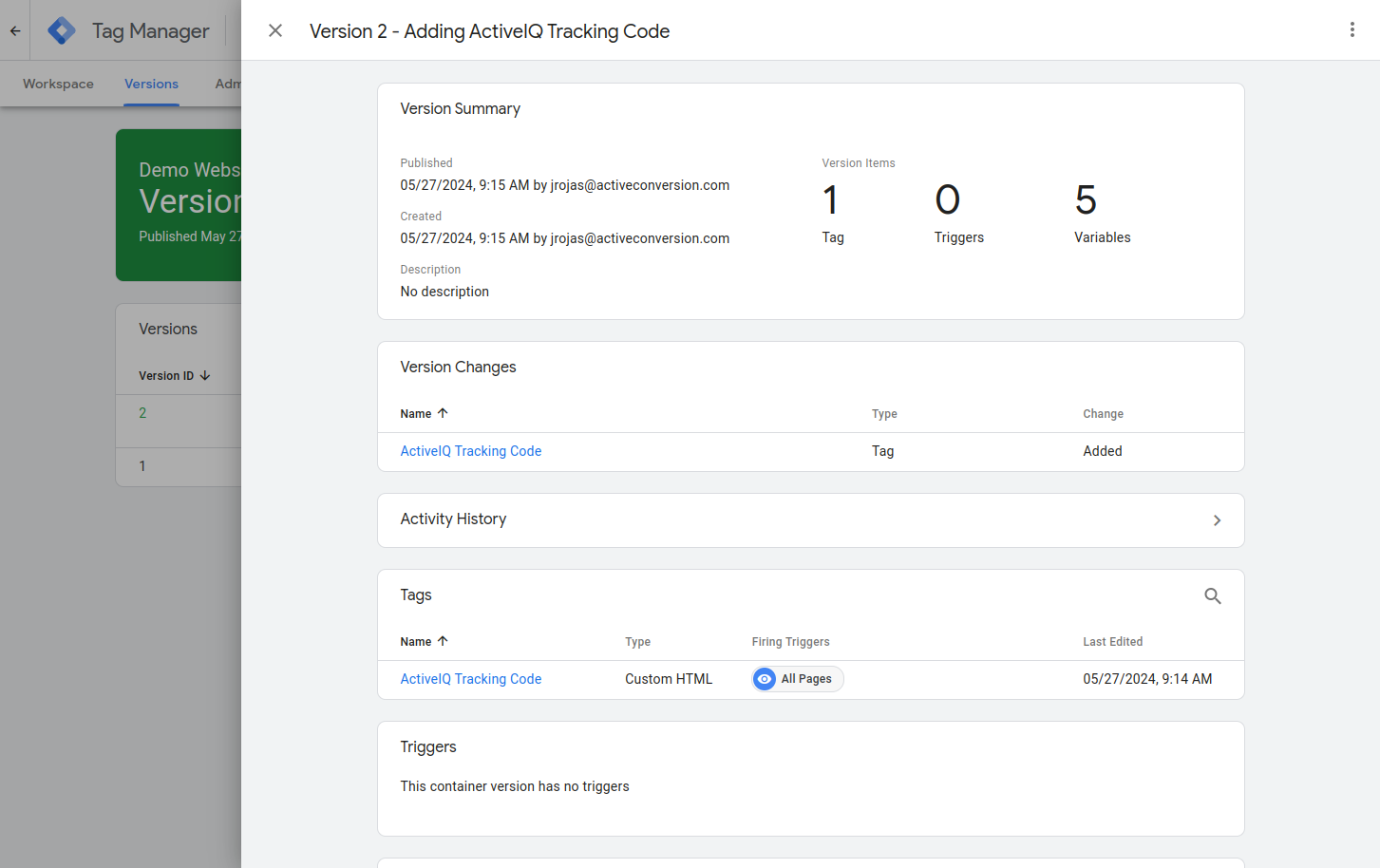1380x868 pixels.
Task: Click the Last Edited column header
Action: click(x=1113, y=642)
